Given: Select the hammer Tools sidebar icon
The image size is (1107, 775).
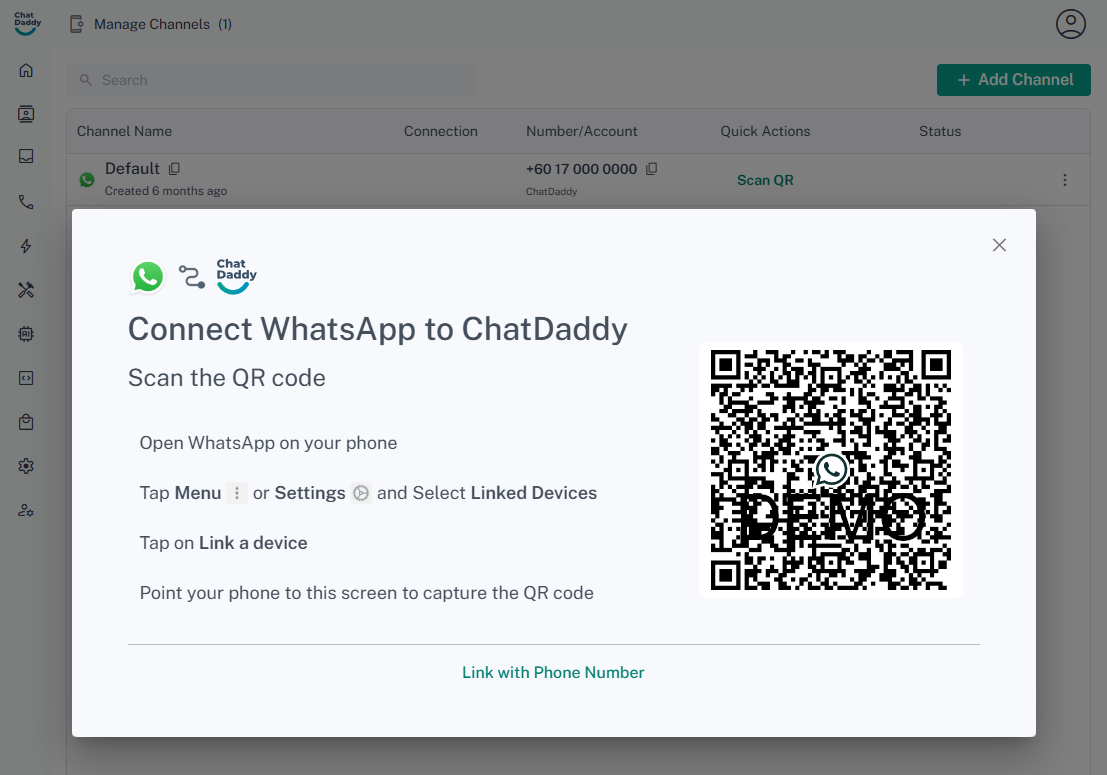Looking at the screenshot, I should point(26,290).
